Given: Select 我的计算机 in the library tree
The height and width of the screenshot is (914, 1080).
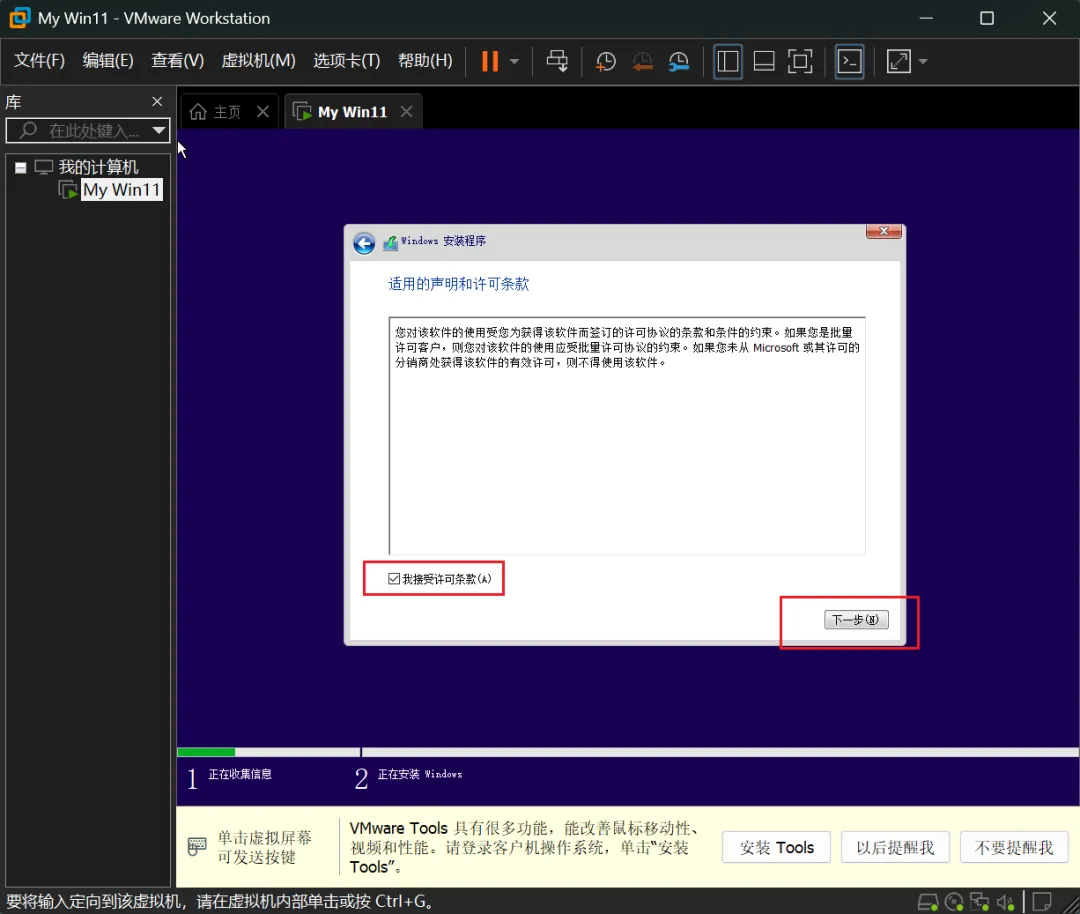Looking at the screenshot, I should point(98,167).
